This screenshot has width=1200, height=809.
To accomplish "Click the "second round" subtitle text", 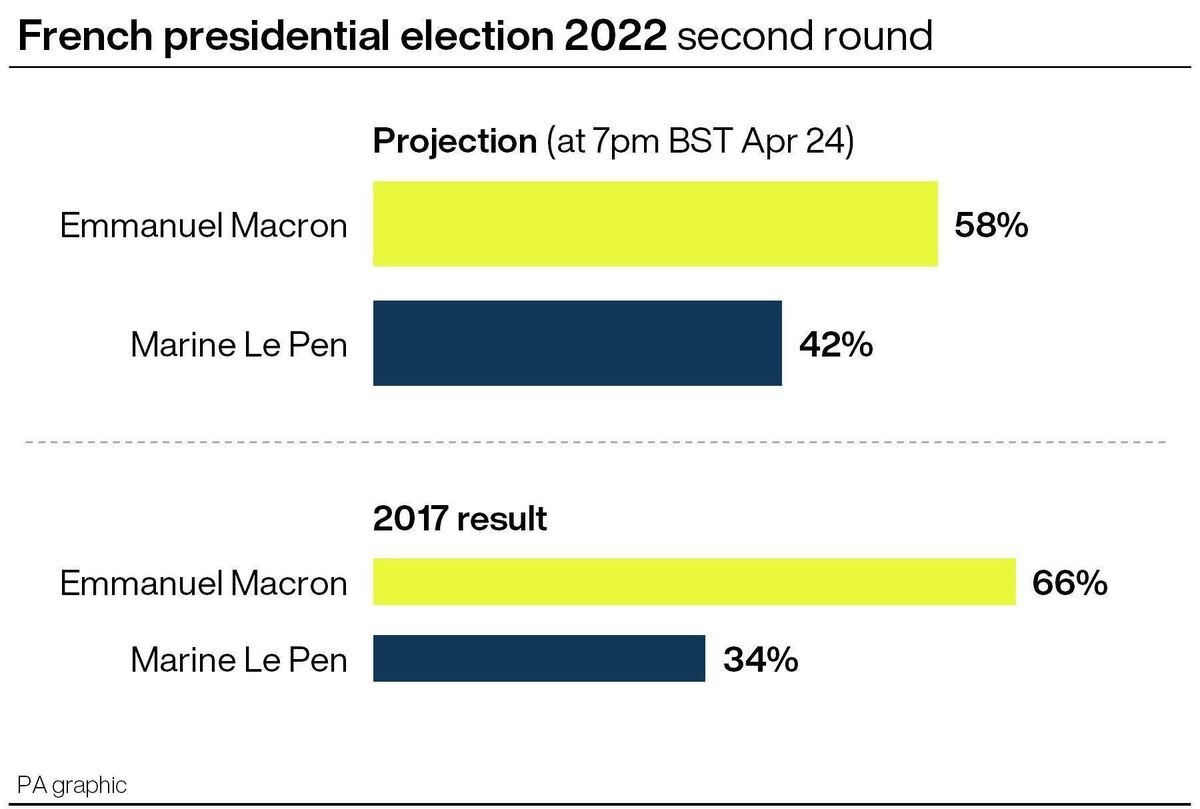I will pyautogui.click(x=805, y=36).
